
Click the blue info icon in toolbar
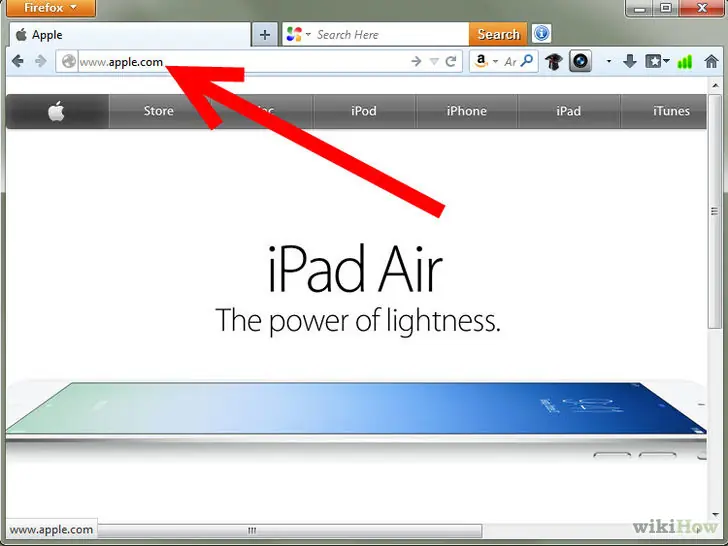(x=541, y=34)
